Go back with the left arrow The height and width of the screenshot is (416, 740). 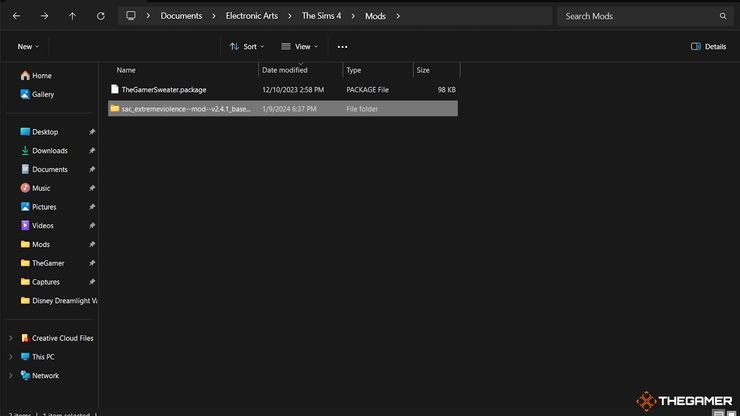coord(17,16)
